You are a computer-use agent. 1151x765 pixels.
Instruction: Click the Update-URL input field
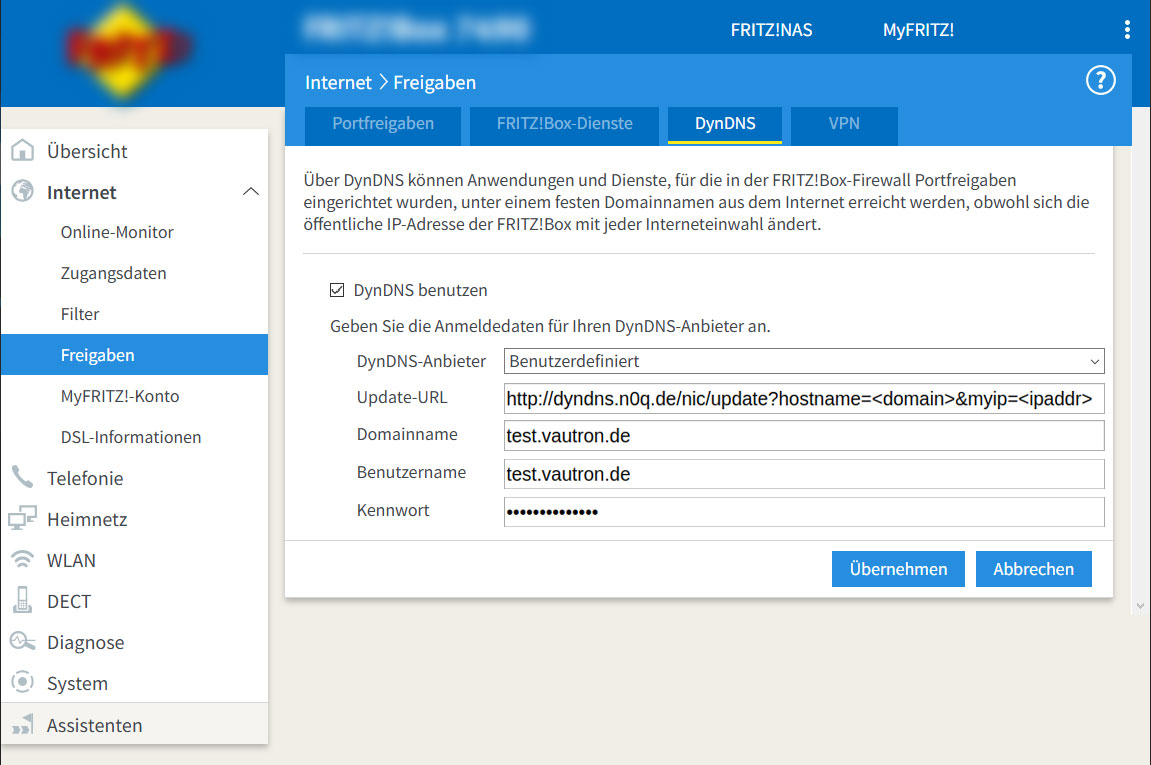[804, 399]
